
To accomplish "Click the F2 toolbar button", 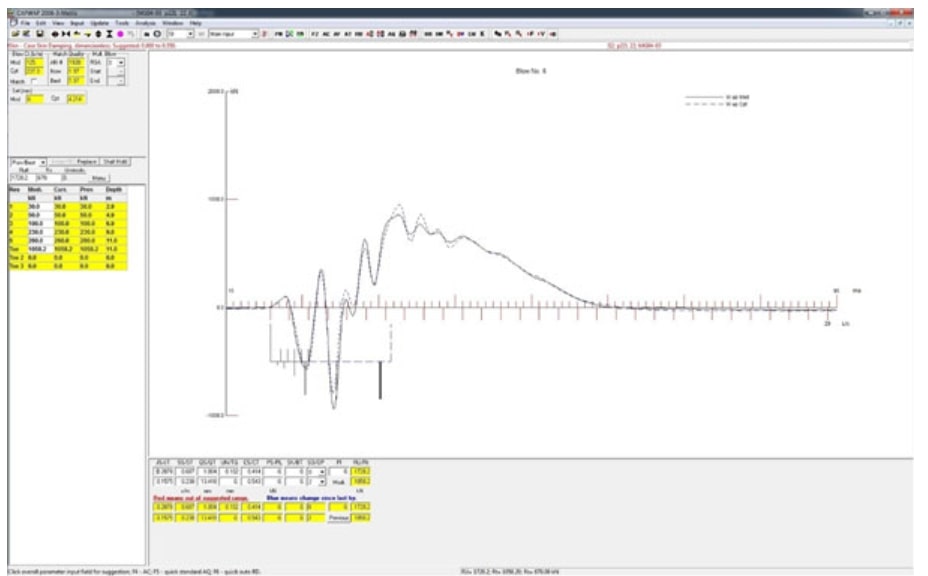I will (x=315, y=33).
